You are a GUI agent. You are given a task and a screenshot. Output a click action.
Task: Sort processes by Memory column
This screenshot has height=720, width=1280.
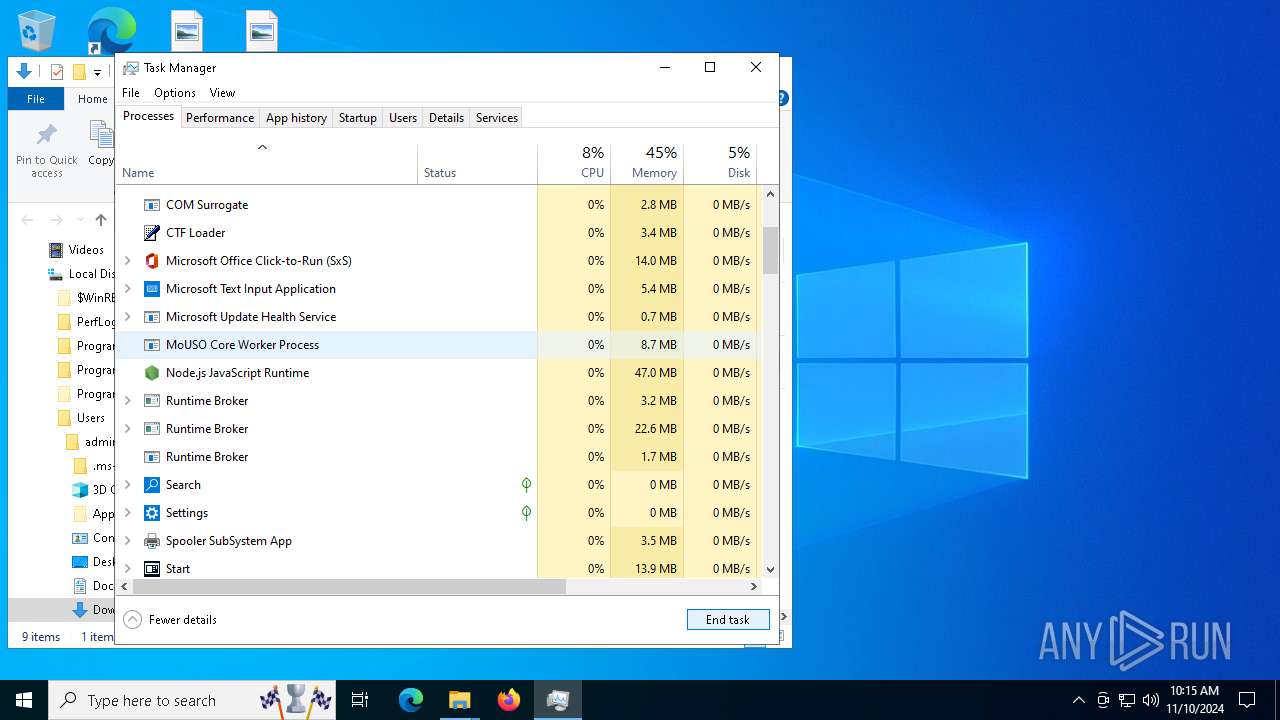[x=647, y=164]
